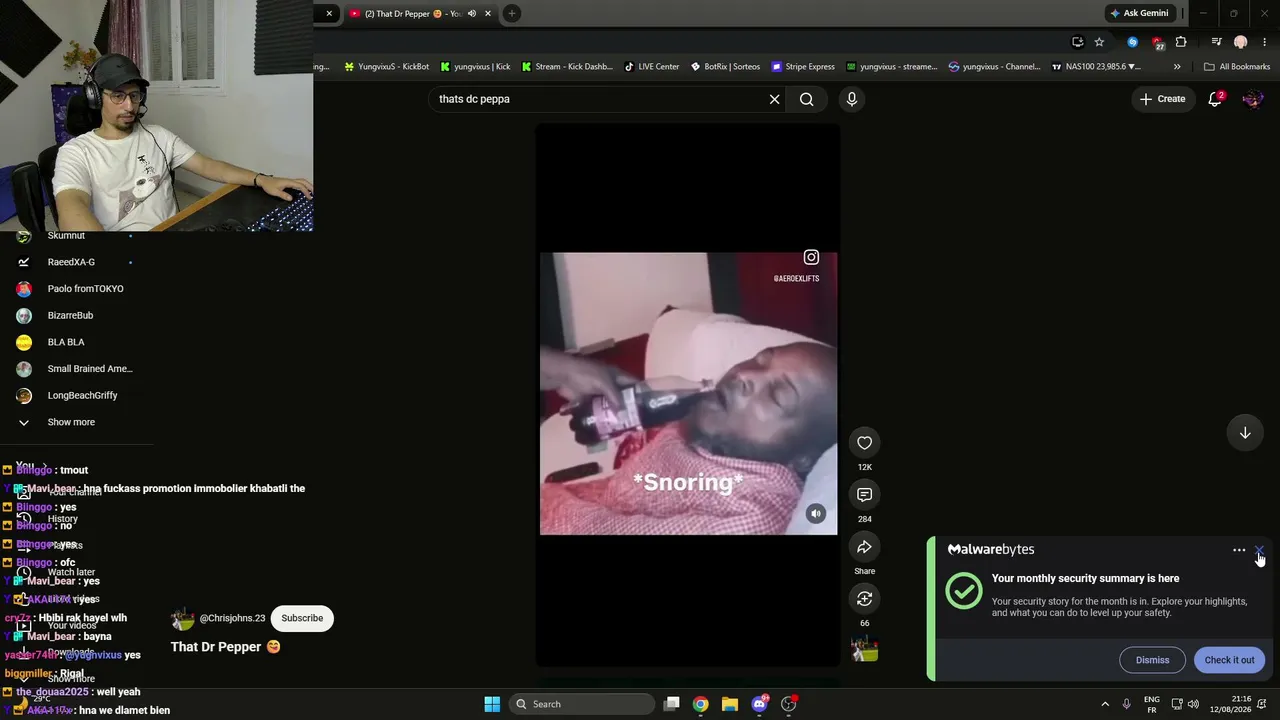This screenshot has height=720, width=1280.
Task: Open the YouTube account avatar menu
Action: pos(1252,99)
